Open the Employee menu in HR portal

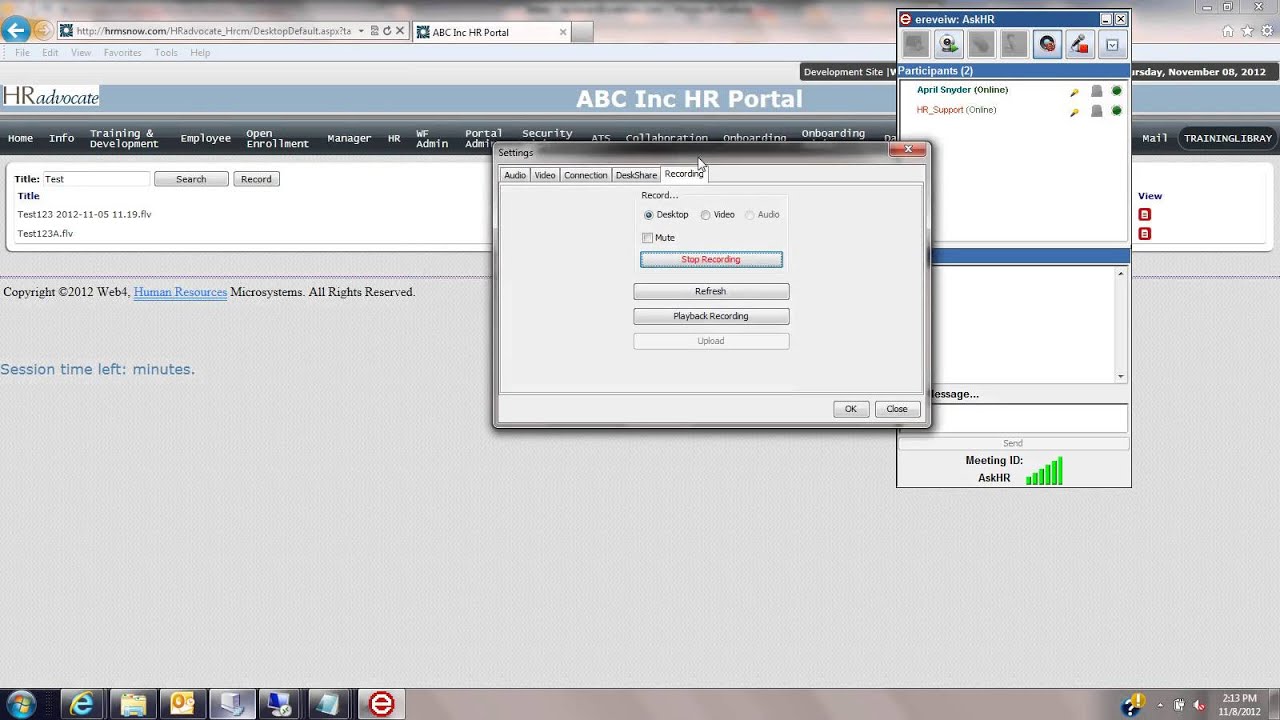(205, 139)
